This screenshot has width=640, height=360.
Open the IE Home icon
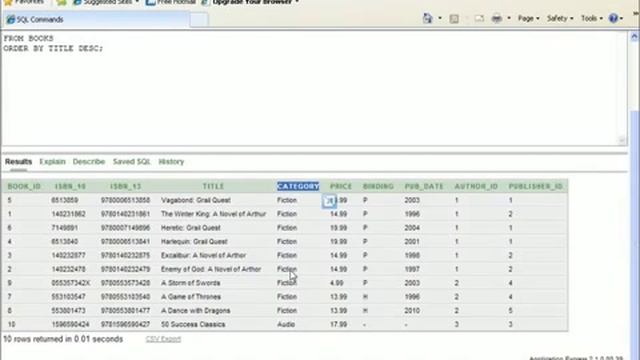tap(427, 18)
